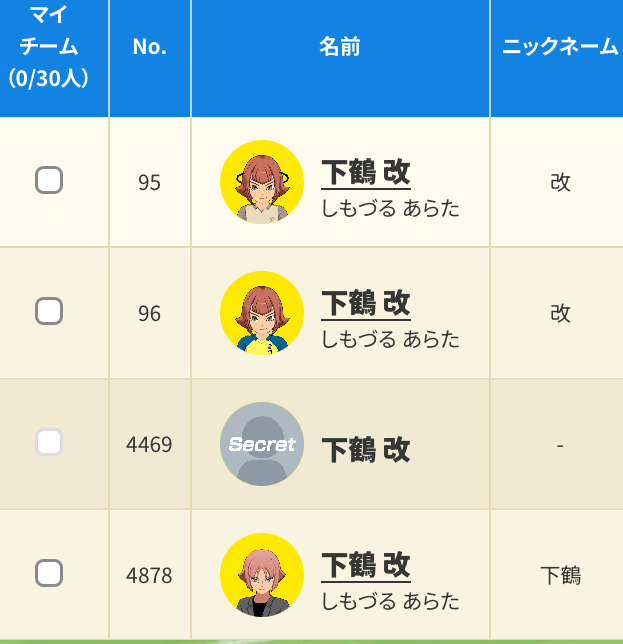623x644 pixels.
Task: Click the ニックネーム column header
Action: 559,47
